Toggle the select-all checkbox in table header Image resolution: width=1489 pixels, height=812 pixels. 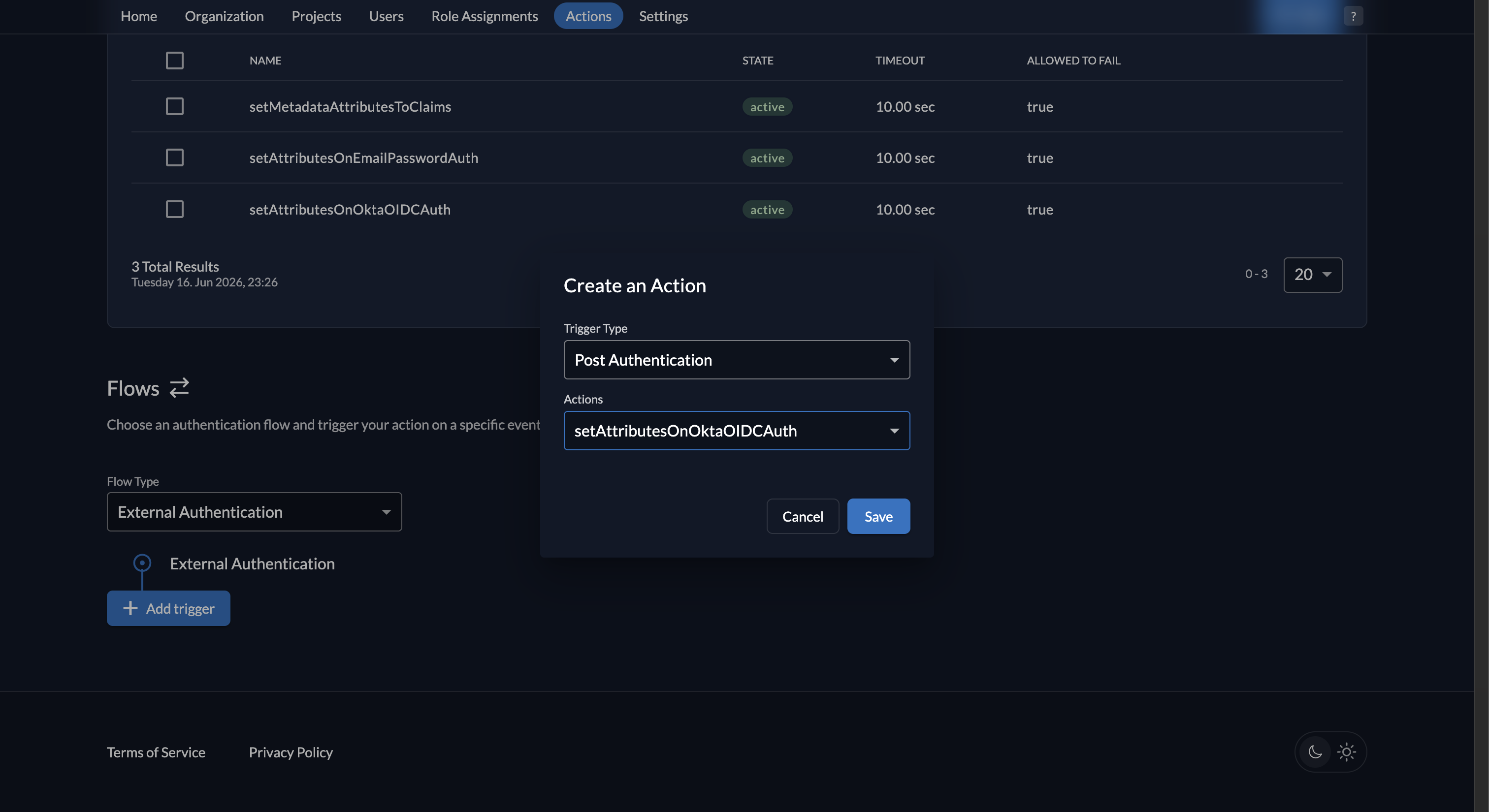tap(175, 60)
